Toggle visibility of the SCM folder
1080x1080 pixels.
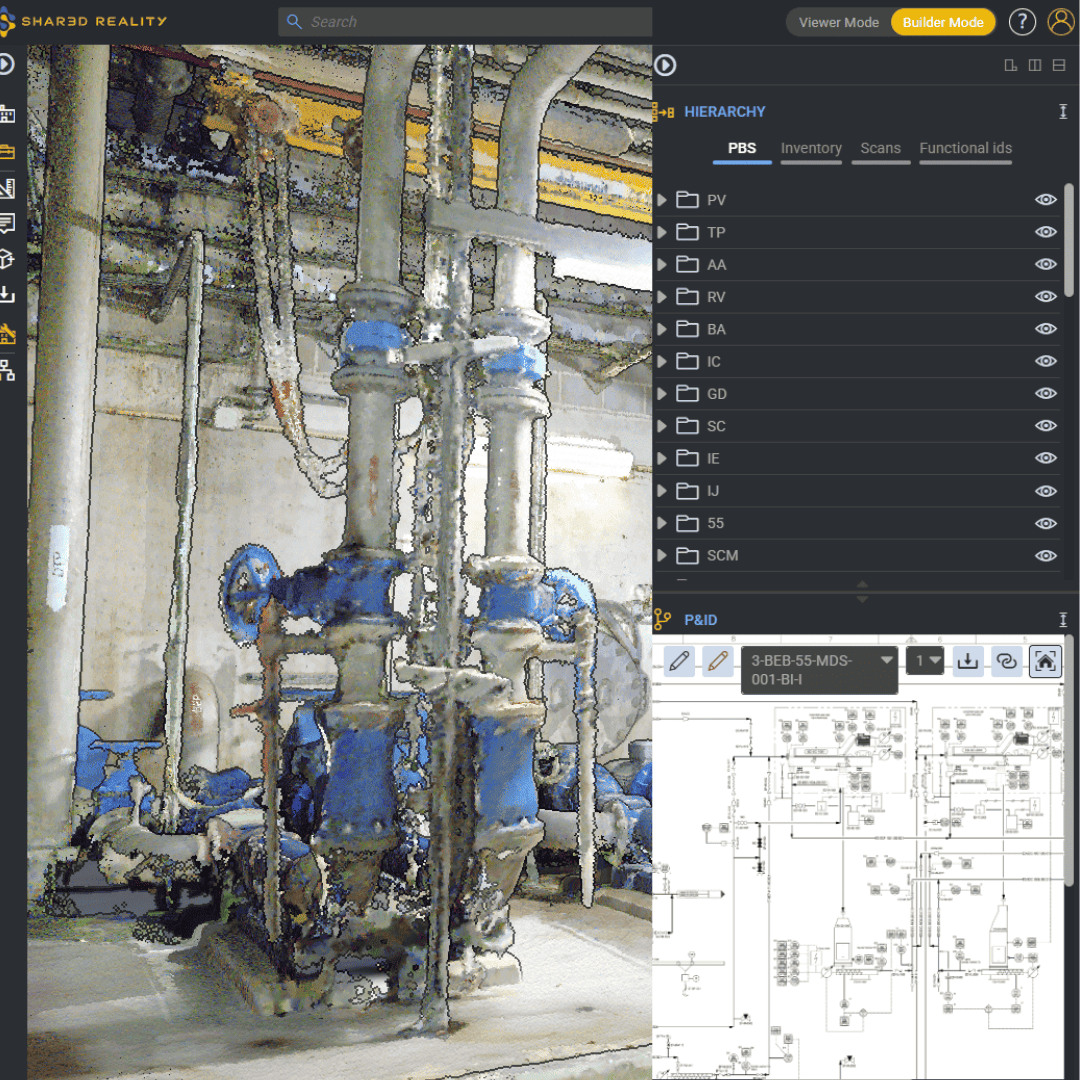tap(1045, 556)
